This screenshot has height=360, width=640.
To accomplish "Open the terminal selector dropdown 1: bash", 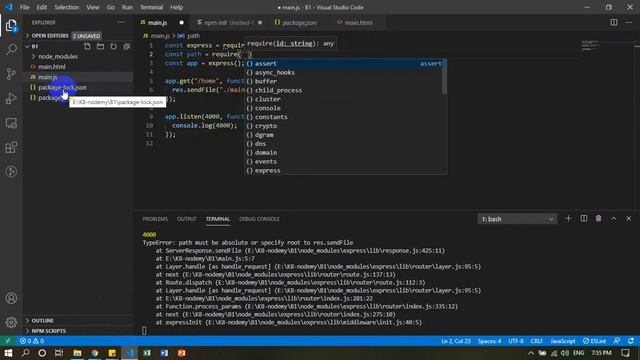I will pyautogui.click(x=517, y=219).
